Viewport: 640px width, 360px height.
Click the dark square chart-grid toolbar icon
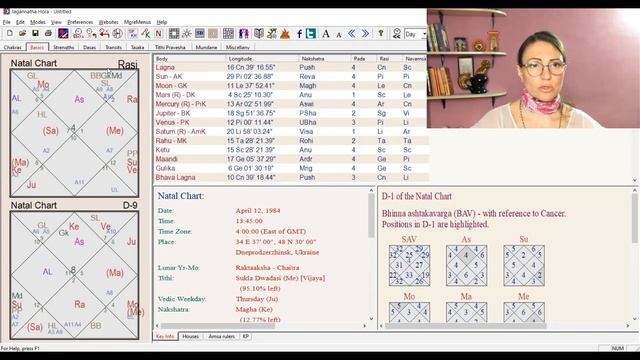pyautogui.click(x=173, y=34)
